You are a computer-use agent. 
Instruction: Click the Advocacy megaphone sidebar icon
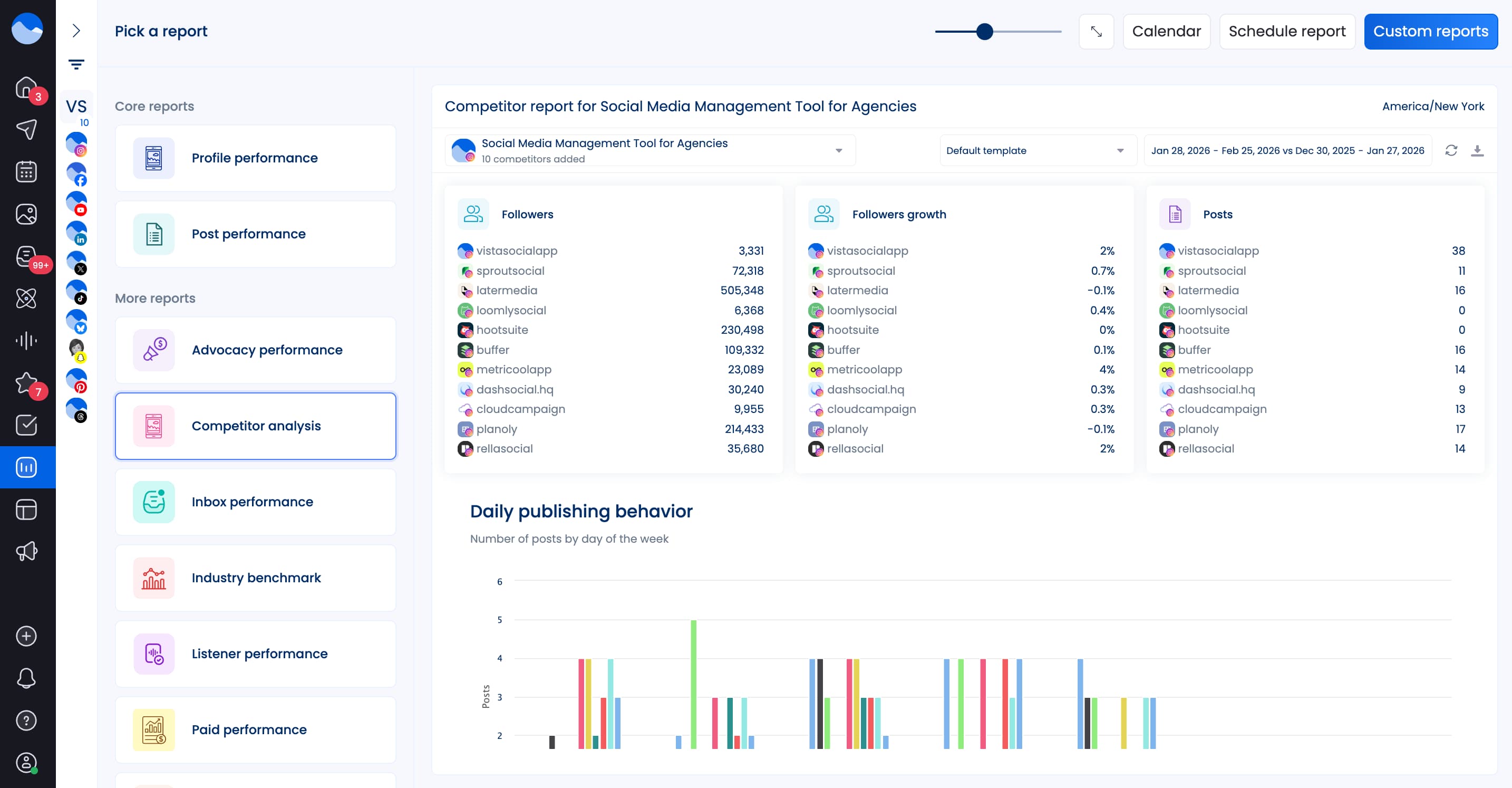[x=26, y=551]
